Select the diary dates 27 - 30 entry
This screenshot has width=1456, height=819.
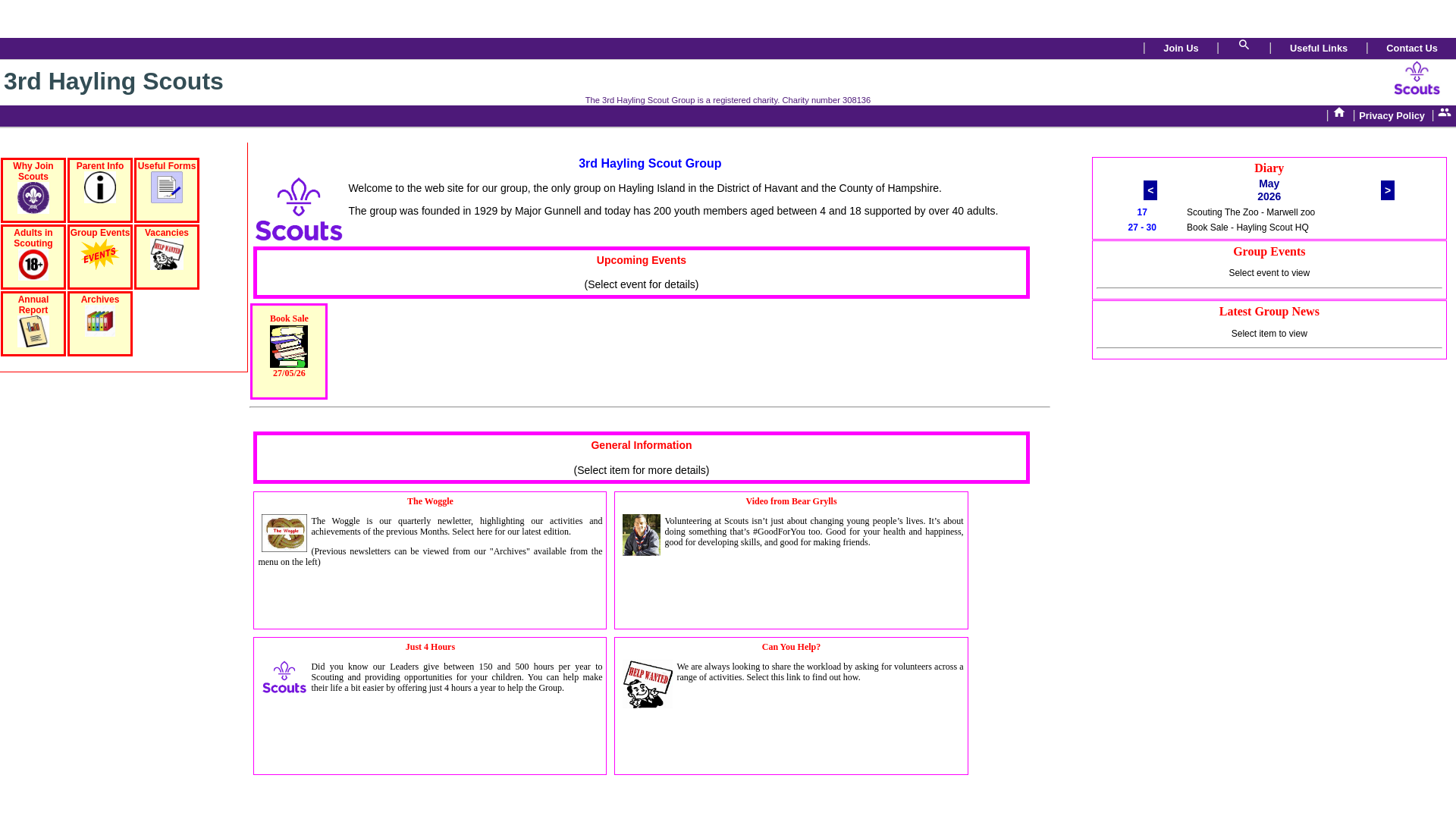tap(1142, 227)
